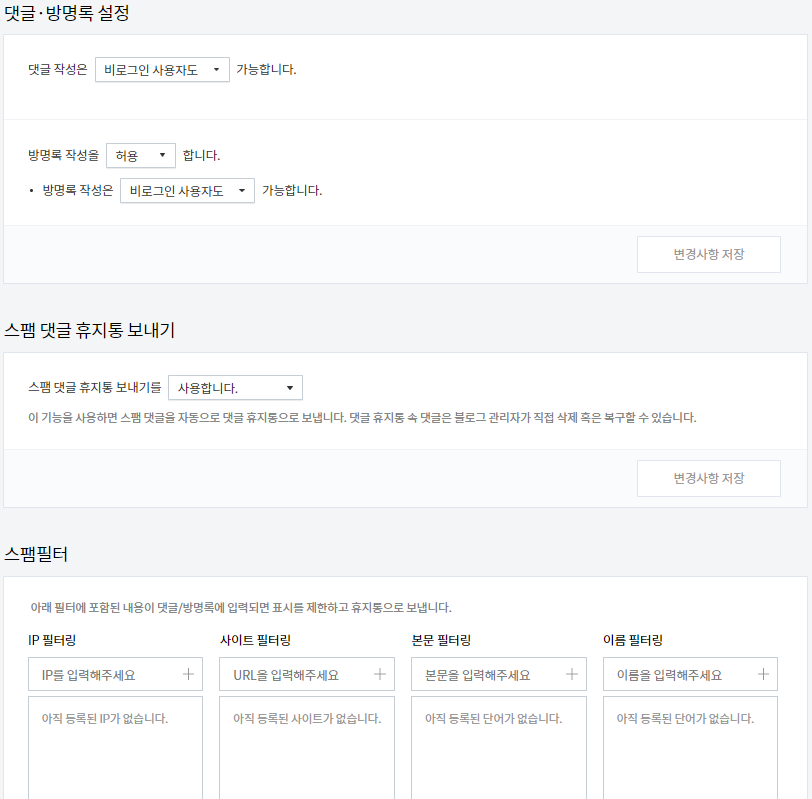The image size is (812, 799).
Task: Open the 방명록 작성은 비로그인 사용자도 dropdown
Action: pyautogui.click(x=187, y=191)
